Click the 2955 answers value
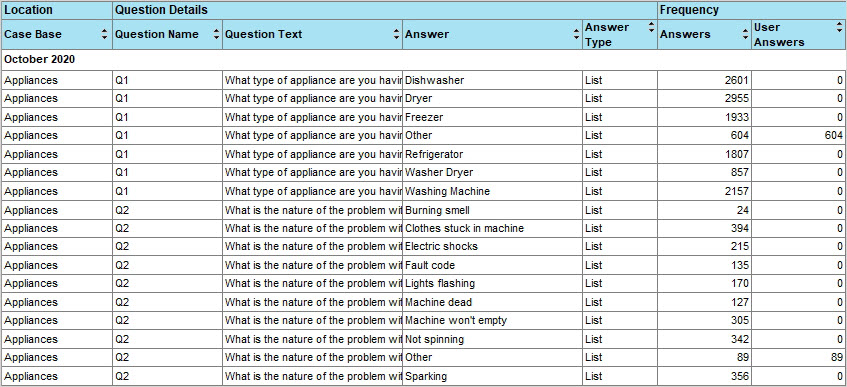This screenshot has width=847, height=387. tap(737, 99)
